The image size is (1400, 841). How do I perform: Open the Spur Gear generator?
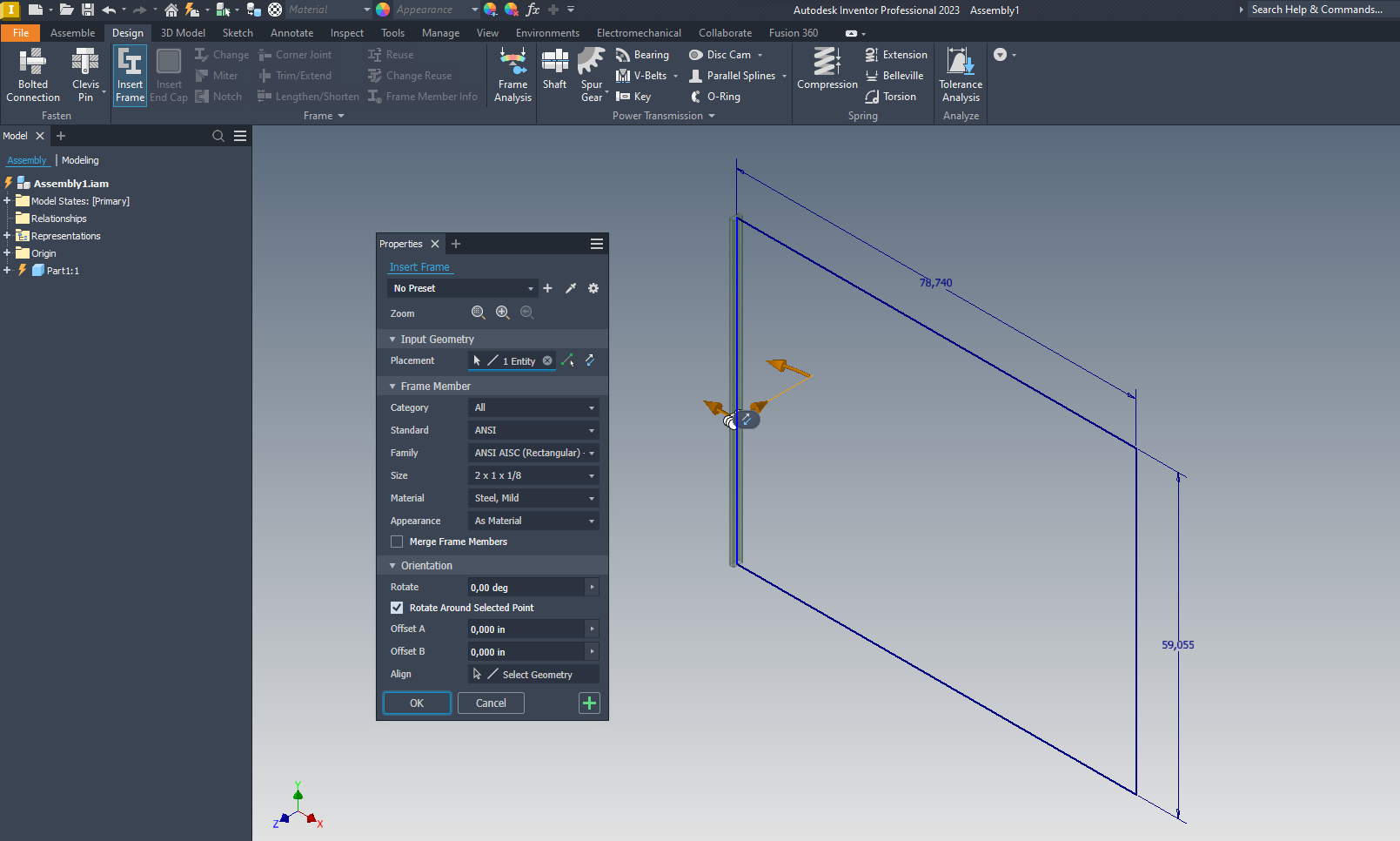pyautogui.click(x=590, y=74)
